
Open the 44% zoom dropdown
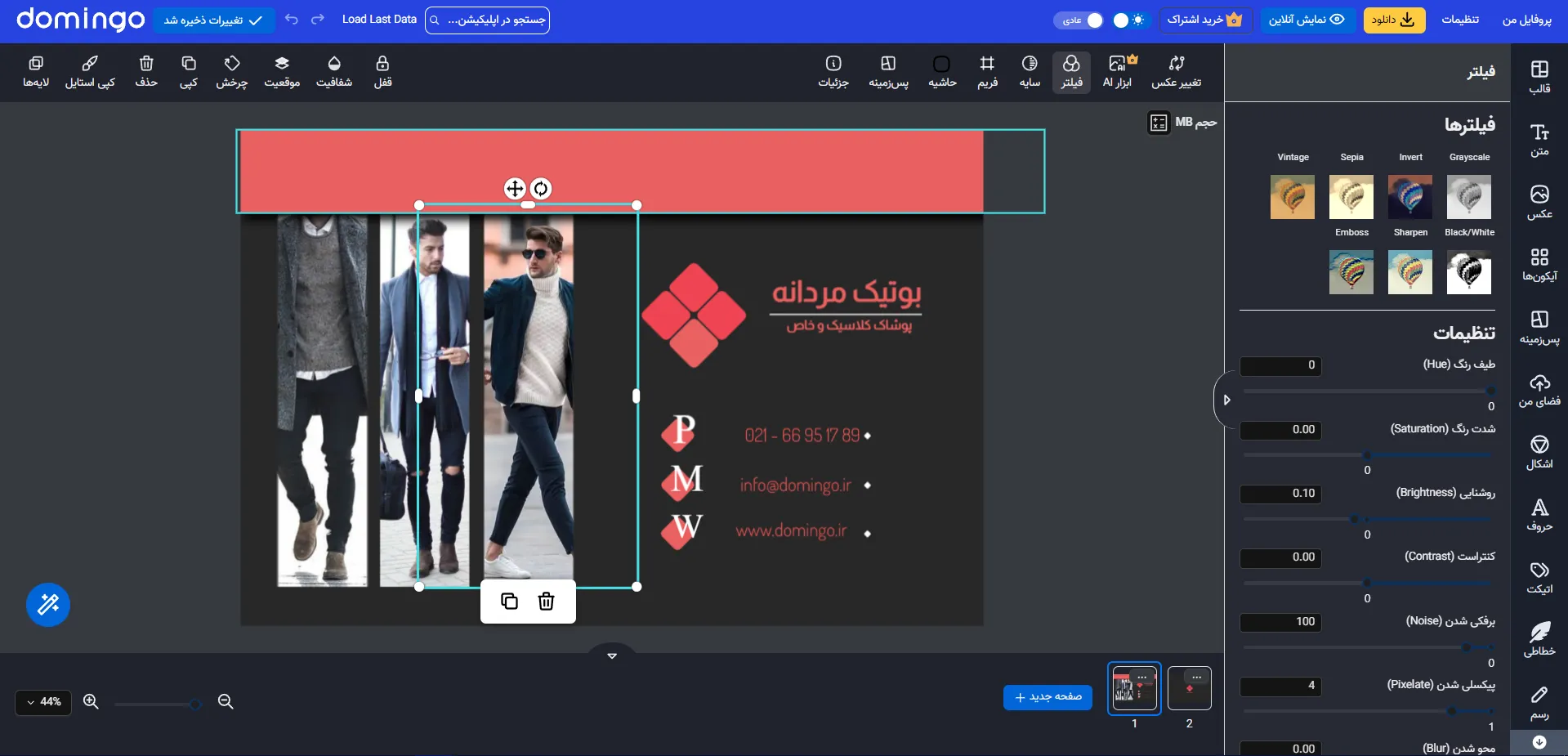43,702
